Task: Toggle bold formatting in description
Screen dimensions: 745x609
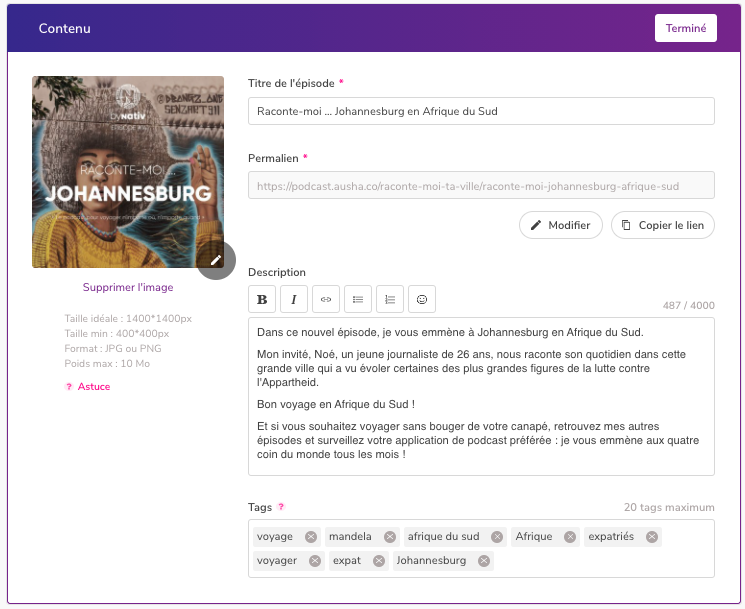Action: pyautogui.click(x=262, y=299)
